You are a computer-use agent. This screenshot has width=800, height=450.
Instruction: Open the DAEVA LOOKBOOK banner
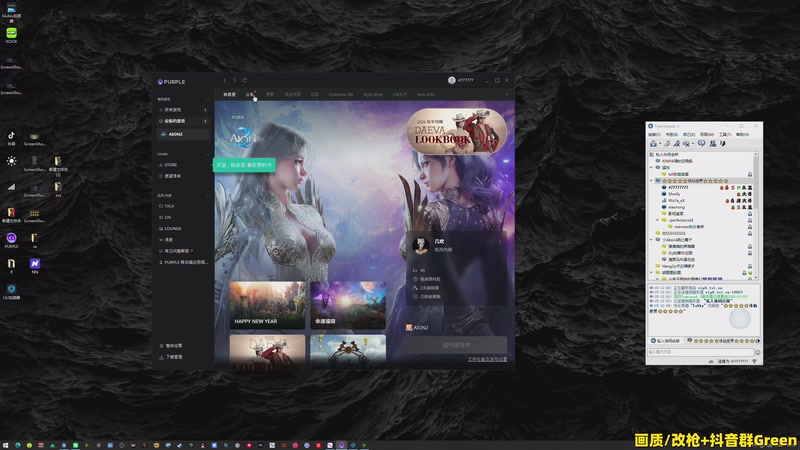click(x=457, y=131)
